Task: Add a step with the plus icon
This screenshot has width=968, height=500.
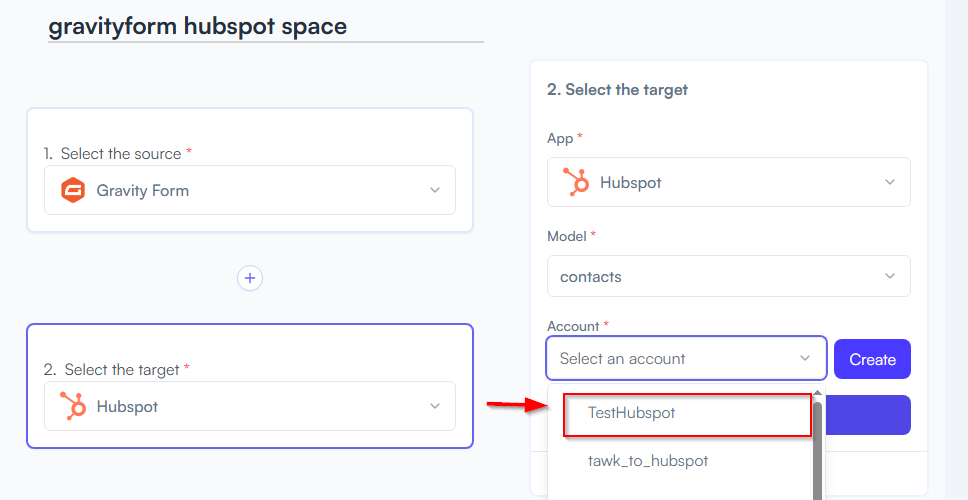Action: tap(250, 278)
